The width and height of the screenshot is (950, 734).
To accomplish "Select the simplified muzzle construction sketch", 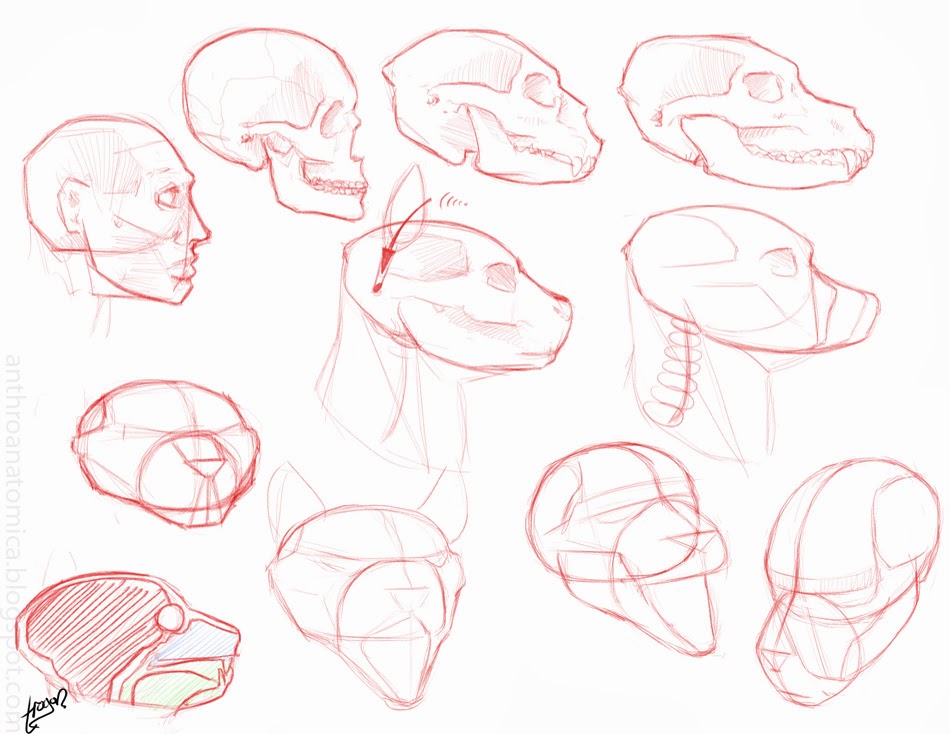I will pos(160,460).
